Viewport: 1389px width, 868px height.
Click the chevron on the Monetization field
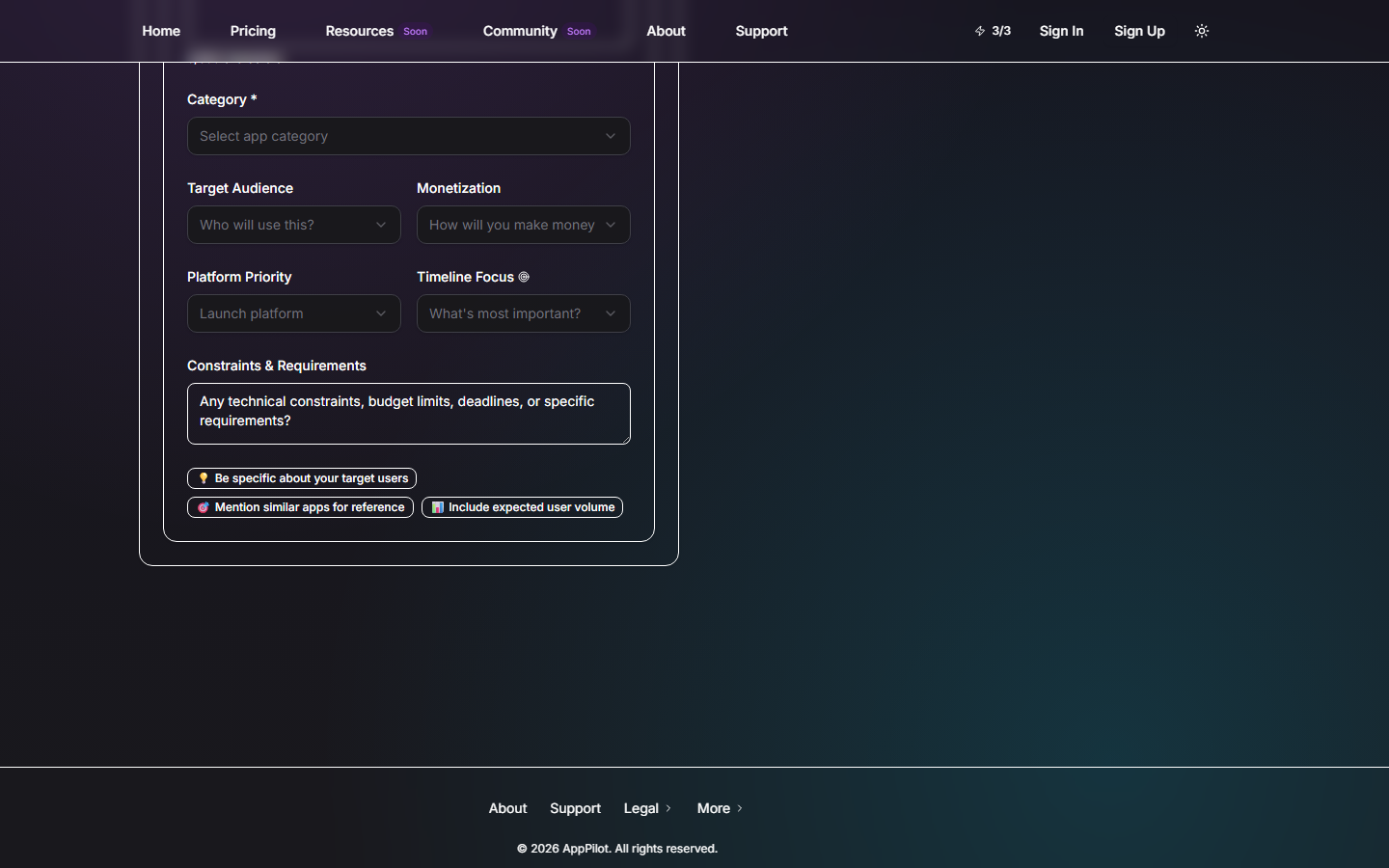point(610,225)
